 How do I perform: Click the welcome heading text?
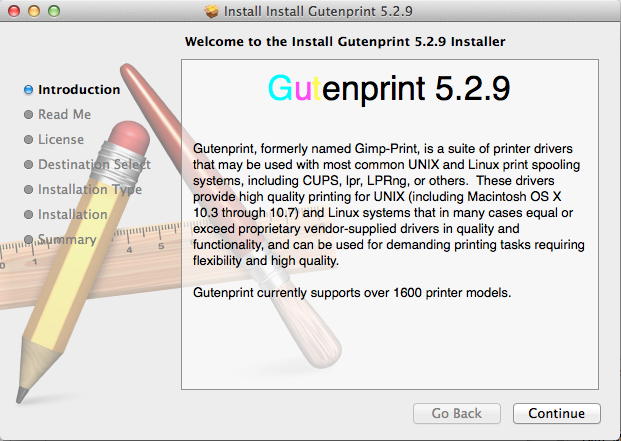tap(345, 42)
